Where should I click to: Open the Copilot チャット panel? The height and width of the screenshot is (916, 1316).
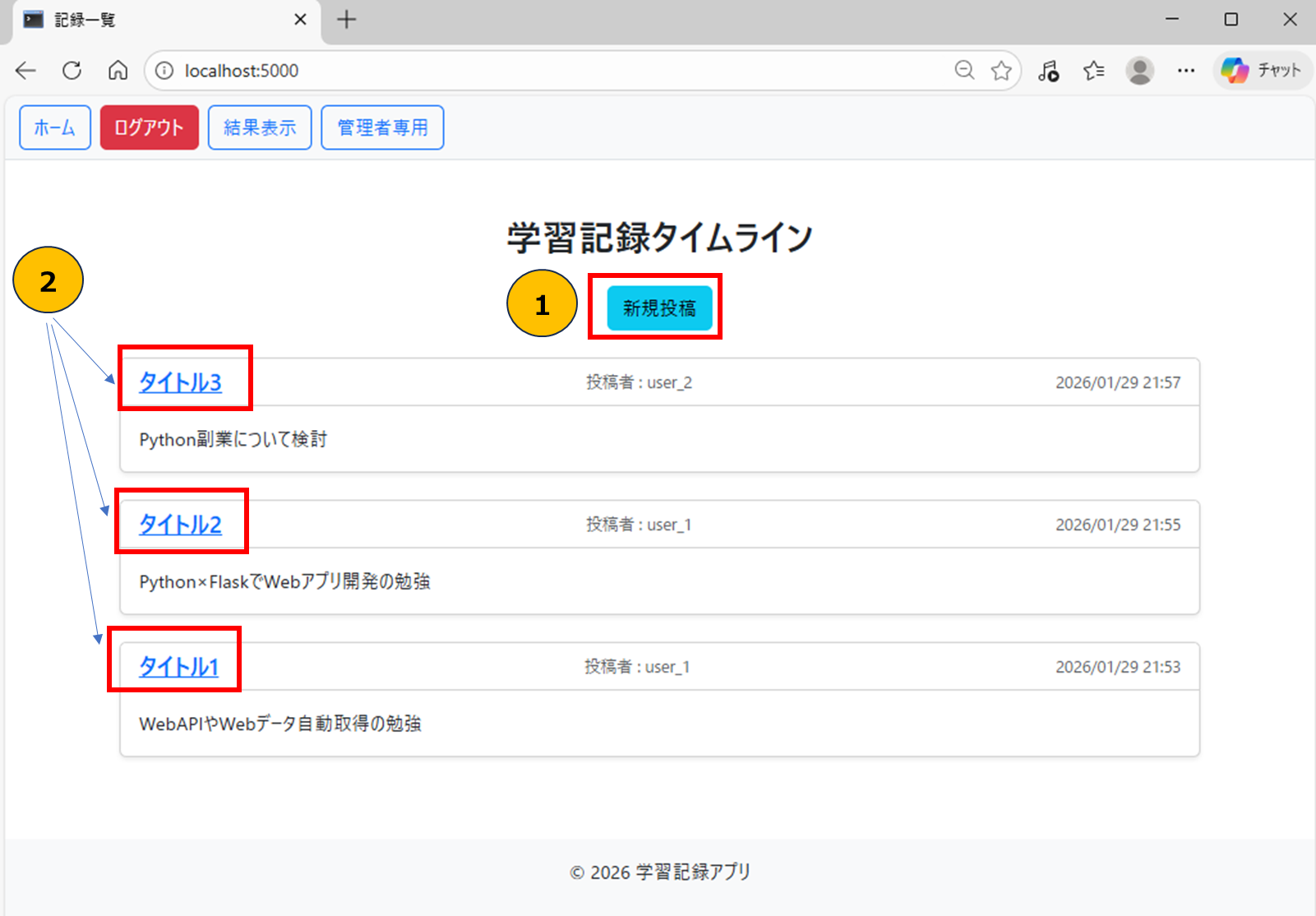[1263, 71]
